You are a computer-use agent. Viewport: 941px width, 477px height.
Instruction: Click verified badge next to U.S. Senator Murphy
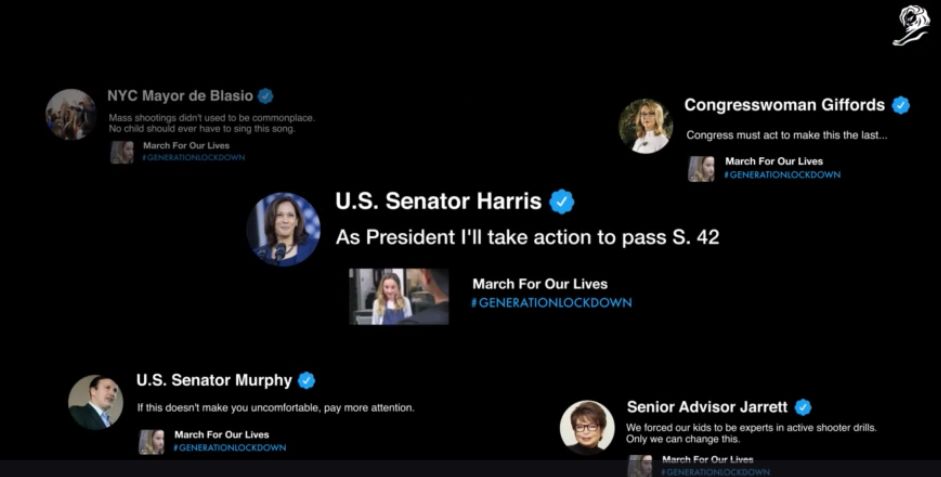pos(307,380)
